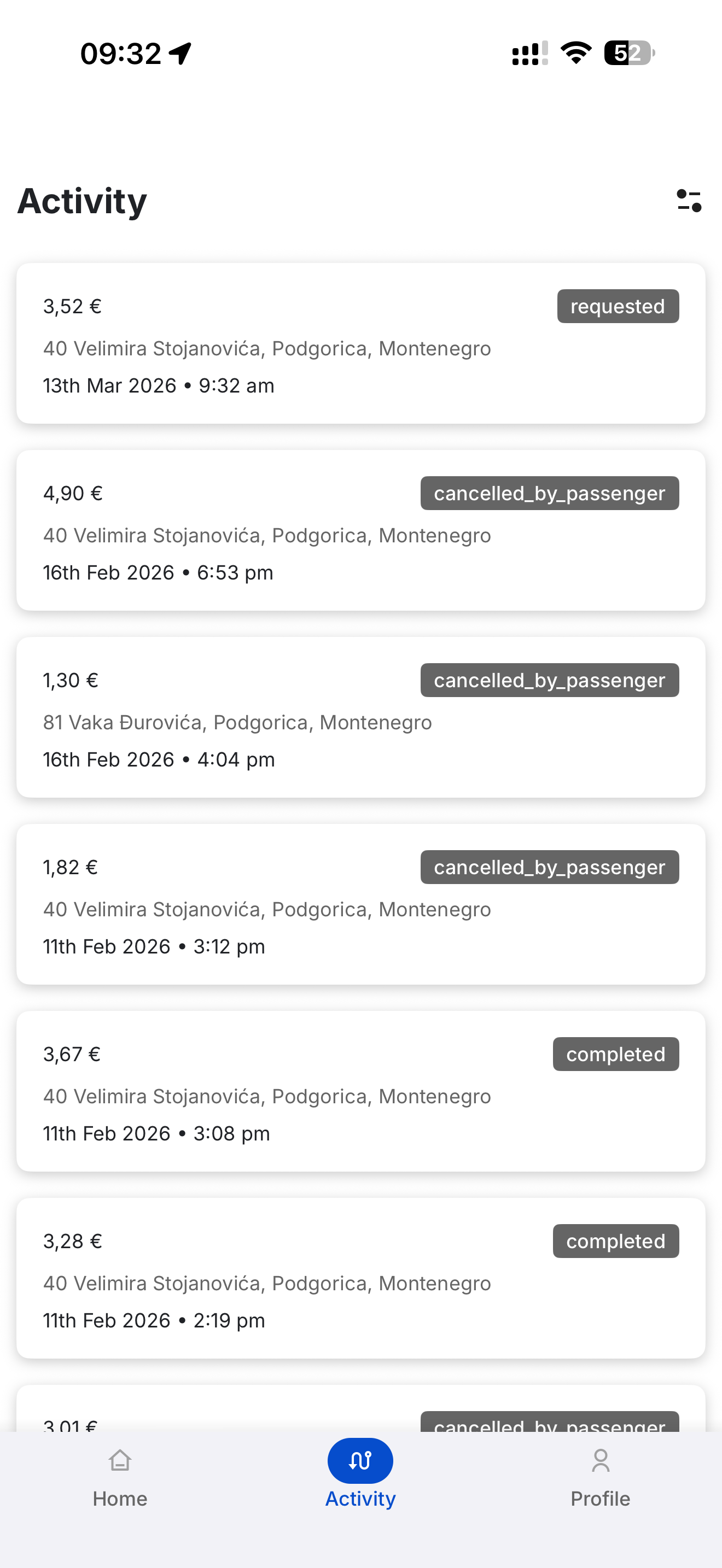Switch to the Home tab label
Screen dimensions: 722x1568
(120, 1499)
